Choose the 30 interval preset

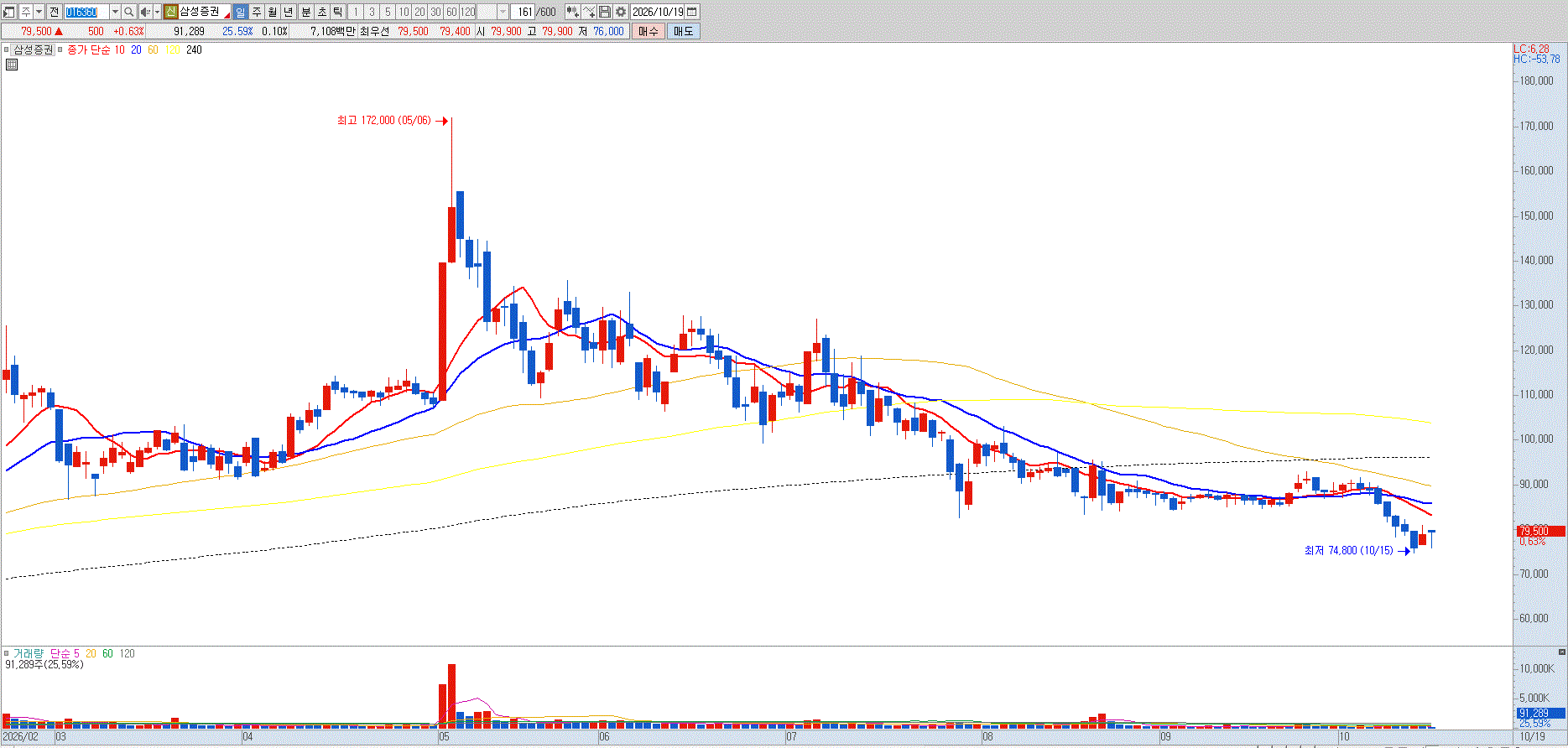tap(435, 12)
